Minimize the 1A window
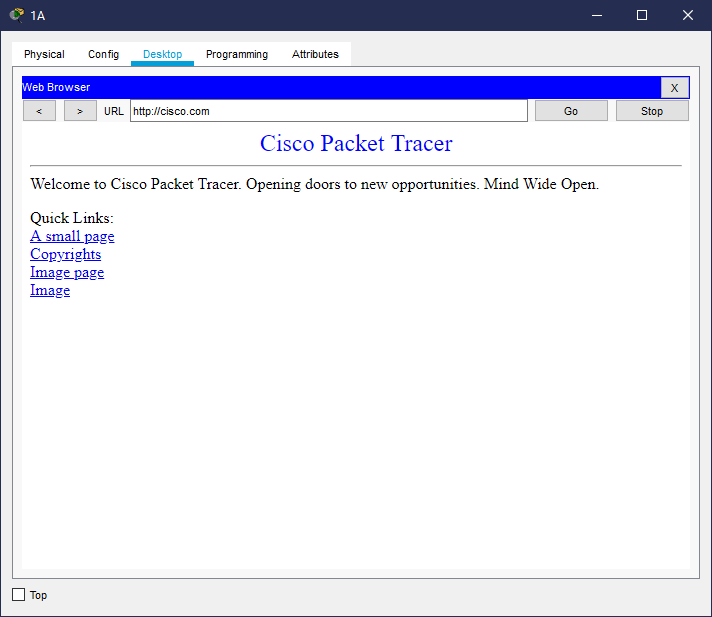The height and width of the screenshot is (617, 712). [x=597, y=15]
